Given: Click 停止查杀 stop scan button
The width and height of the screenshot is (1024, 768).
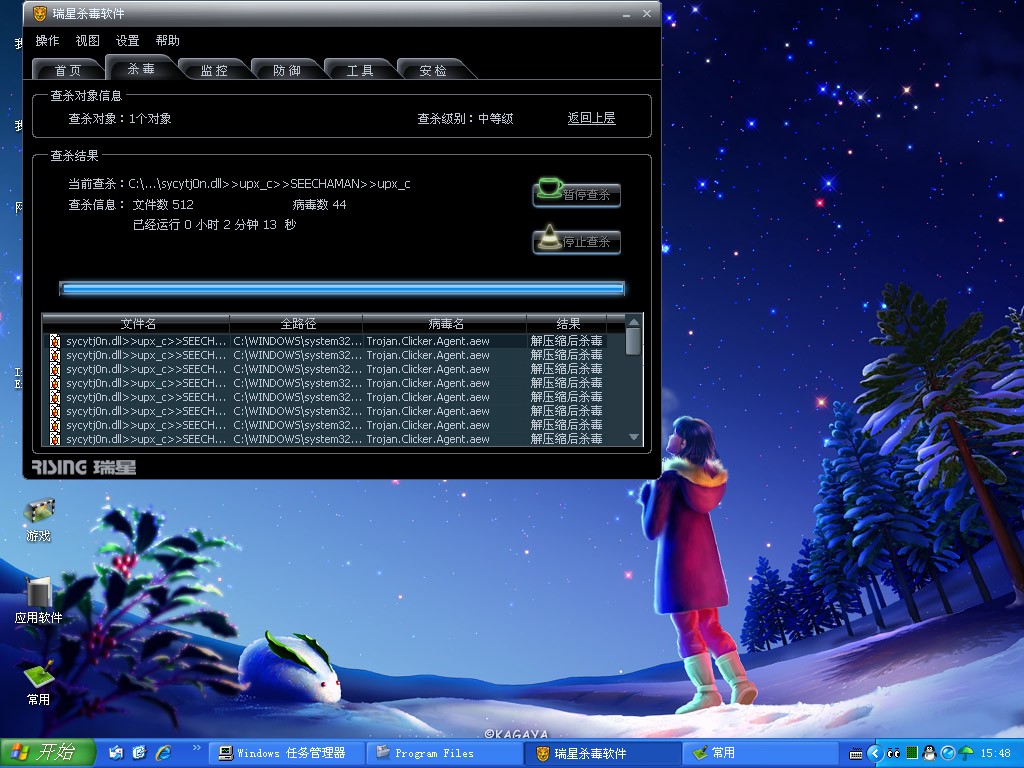Looking at the screenshot, I should click(577, 241).
